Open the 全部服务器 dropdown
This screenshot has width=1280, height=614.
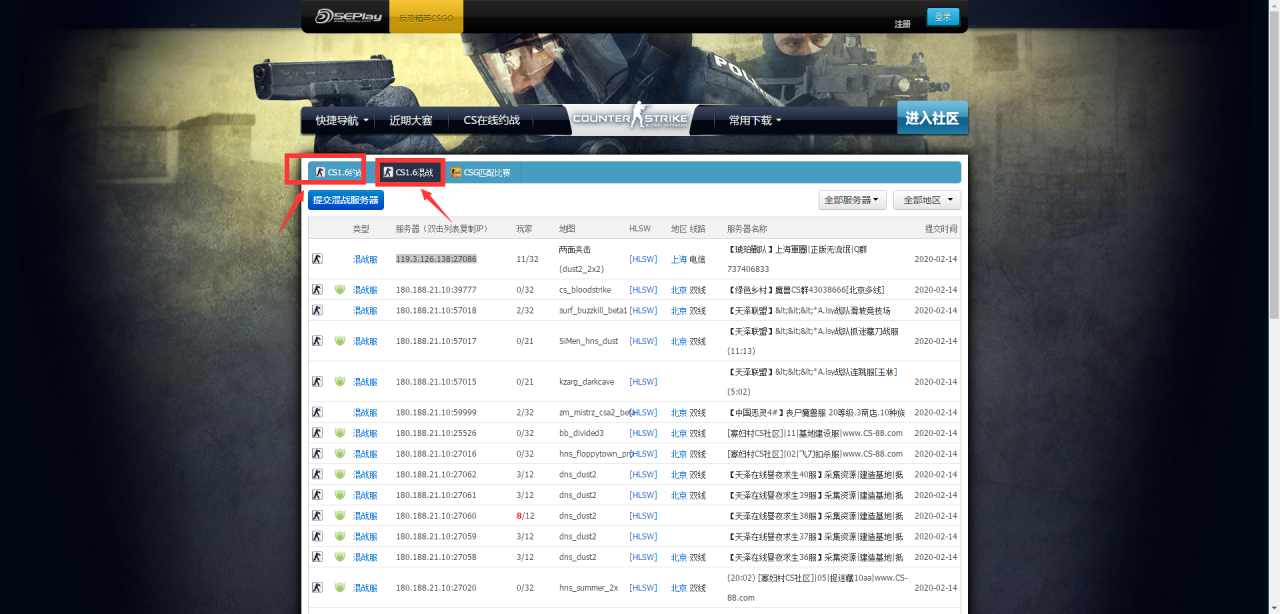(852, 200)
